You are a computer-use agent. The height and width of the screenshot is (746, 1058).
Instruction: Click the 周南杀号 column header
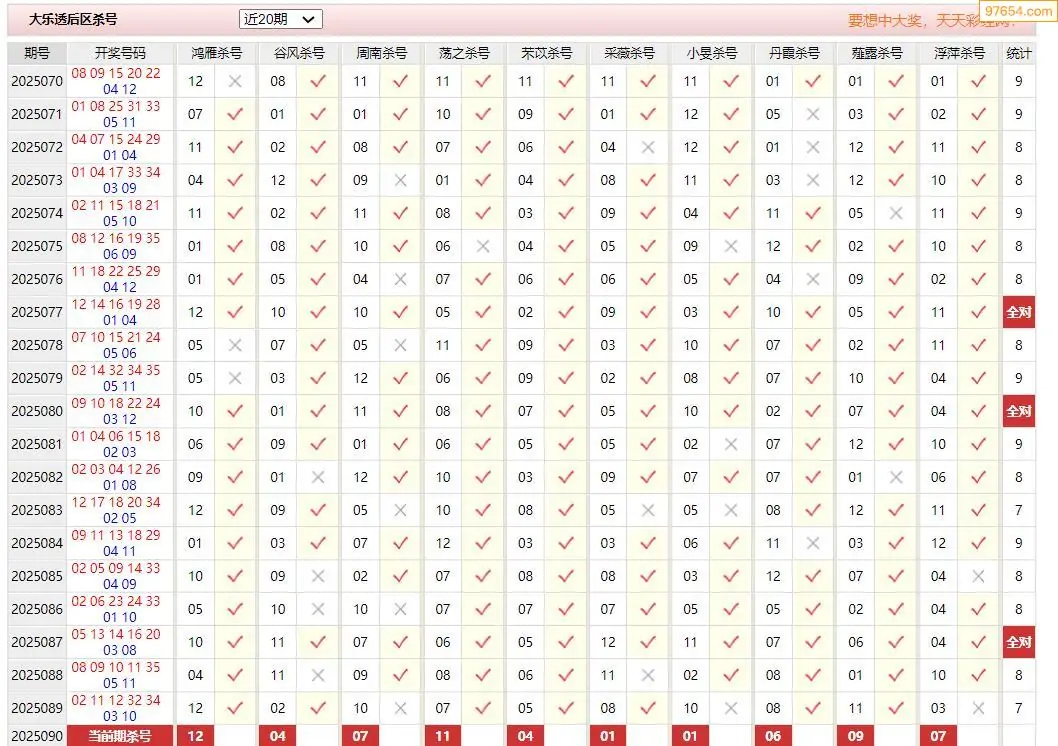click(x=381, y=53)
